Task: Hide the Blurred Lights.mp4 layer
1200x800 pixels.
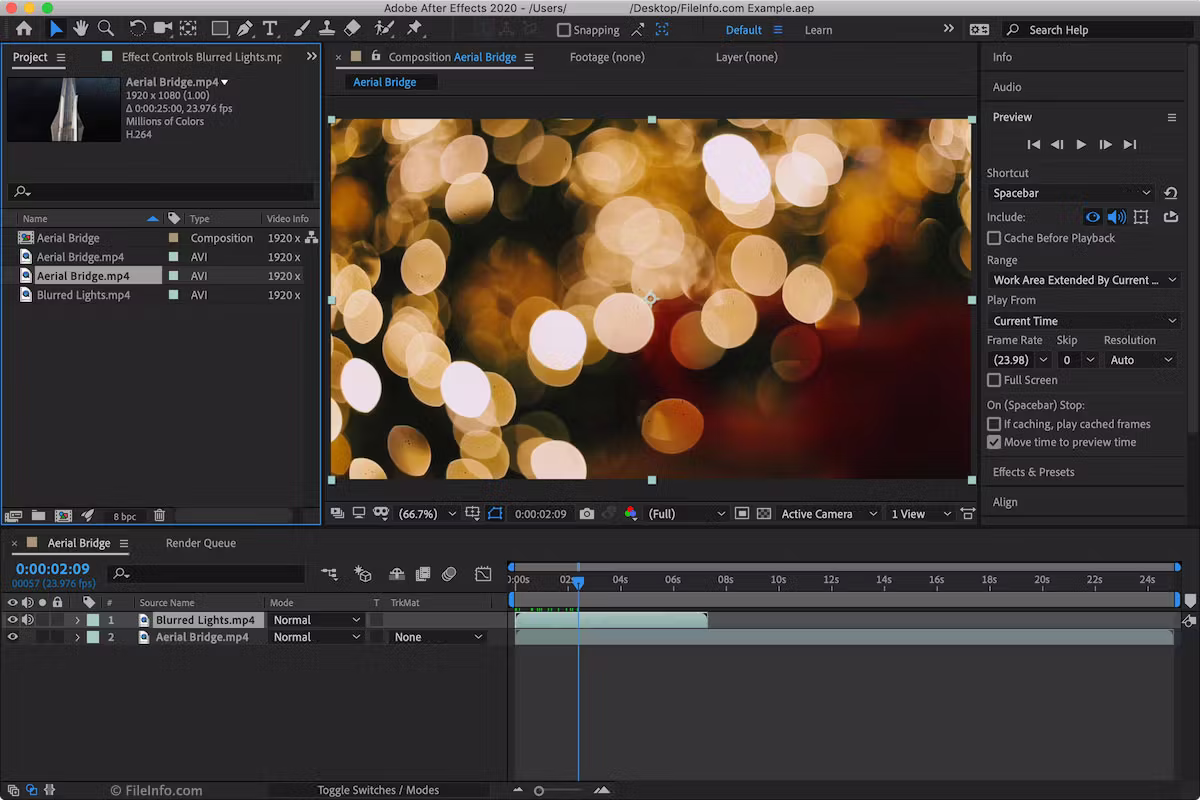Action: click(x=10, y=619)
